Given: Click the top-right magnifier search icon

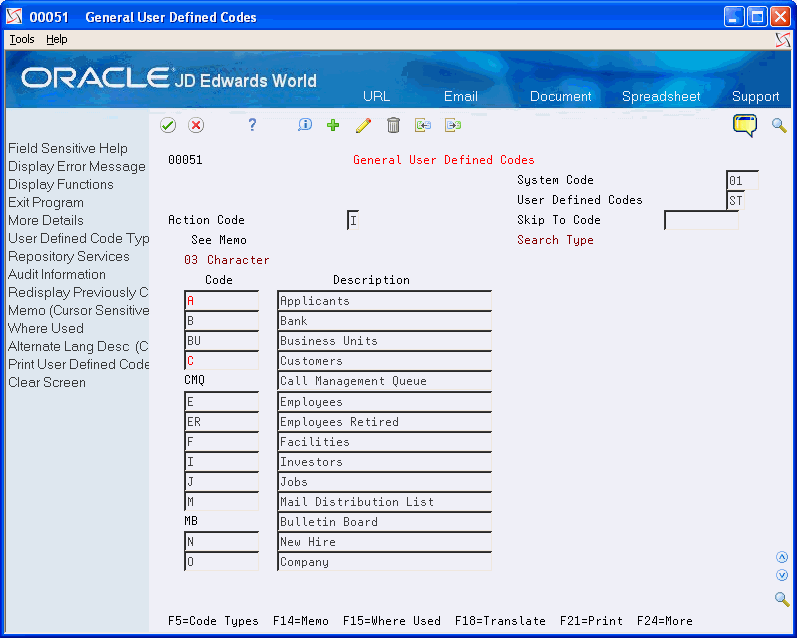Looking at the screenshot, I should [779, 125].
